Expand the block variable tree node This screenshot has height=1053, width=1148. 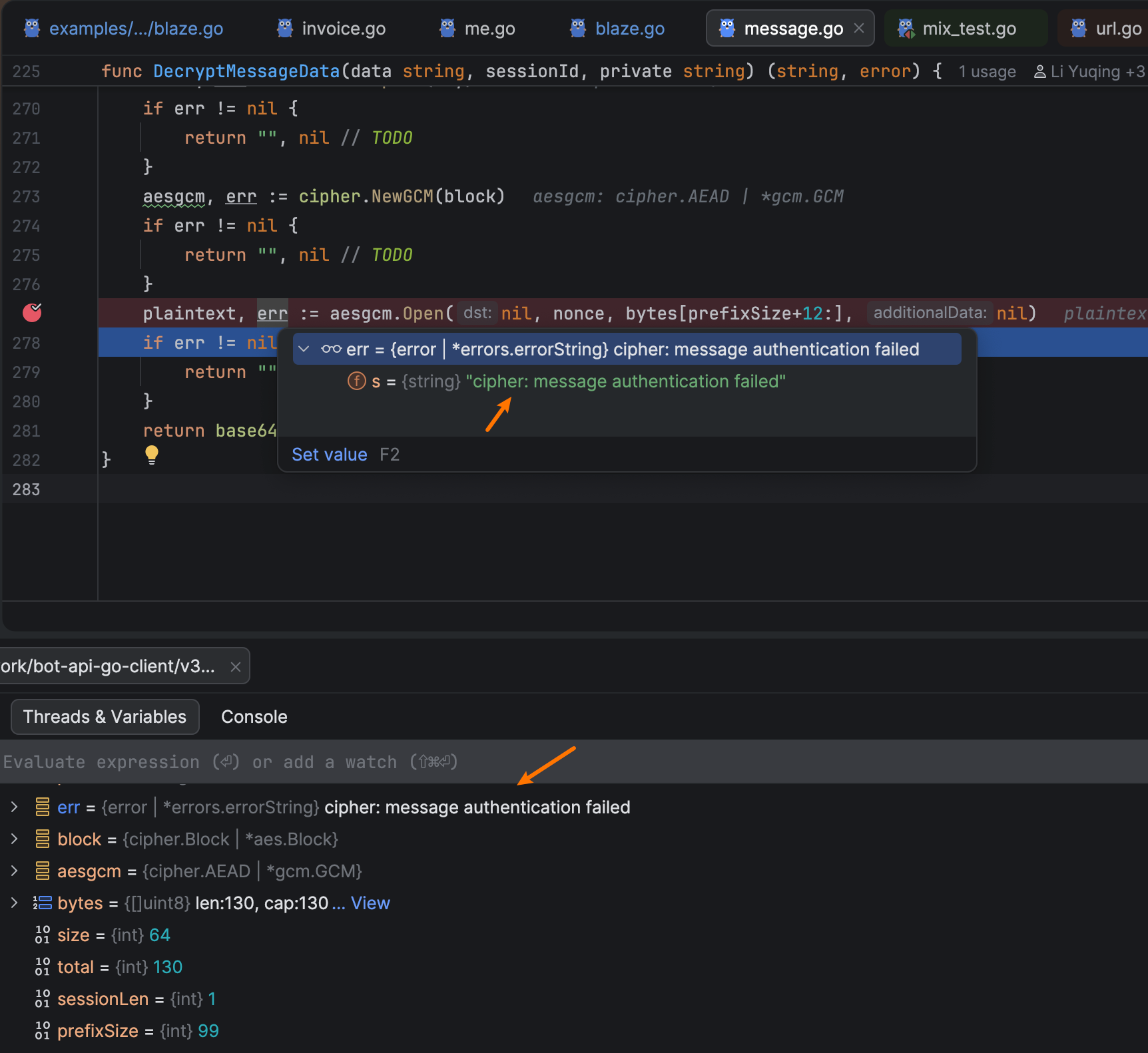pyautogui.click(x=14, y=839)
